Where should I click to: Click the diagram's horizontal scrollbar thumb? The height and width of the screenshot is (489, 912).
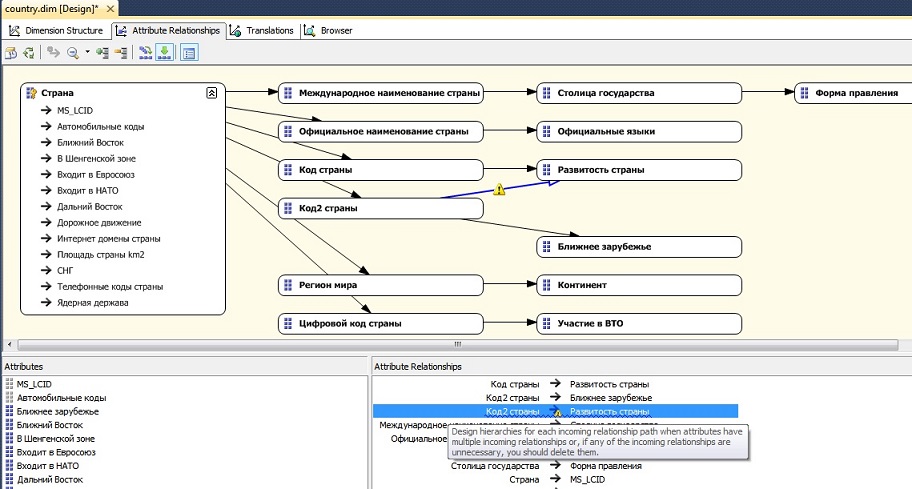pos(457,345)
